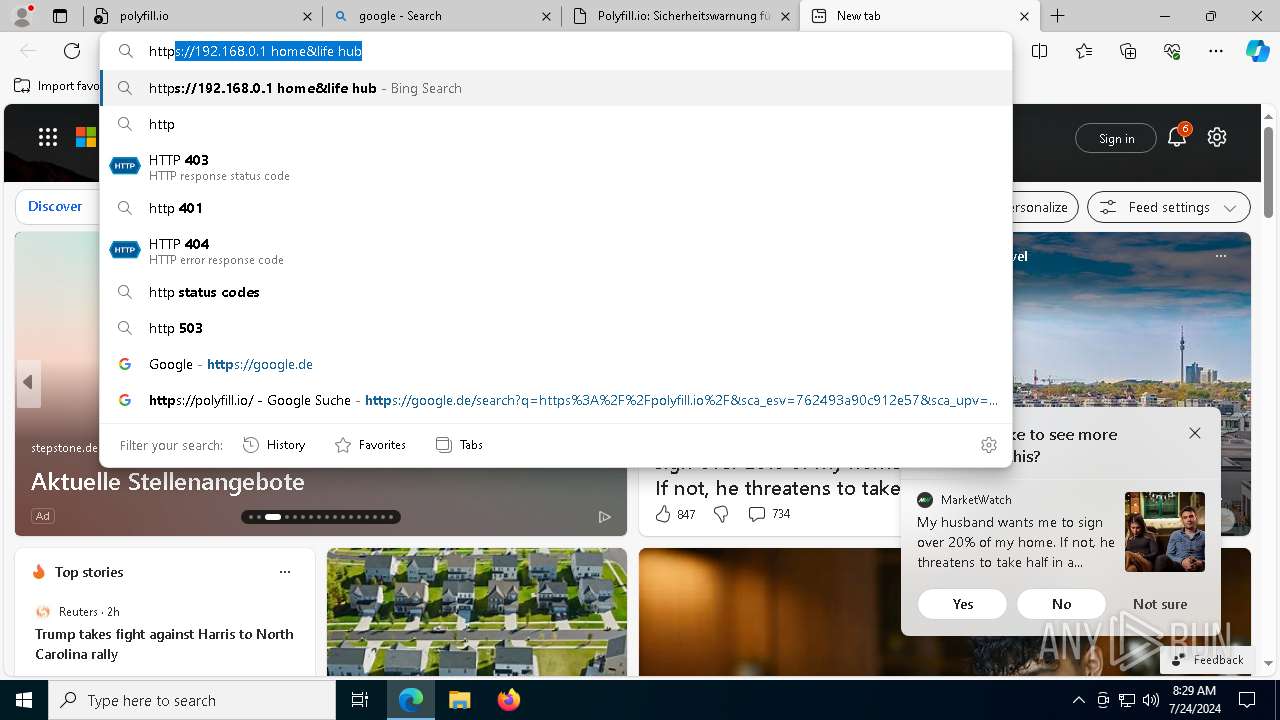Screen dimensions: 1280x720
Task: Launch Firefox from the taskbar
Action: click(x=509, y=700)
